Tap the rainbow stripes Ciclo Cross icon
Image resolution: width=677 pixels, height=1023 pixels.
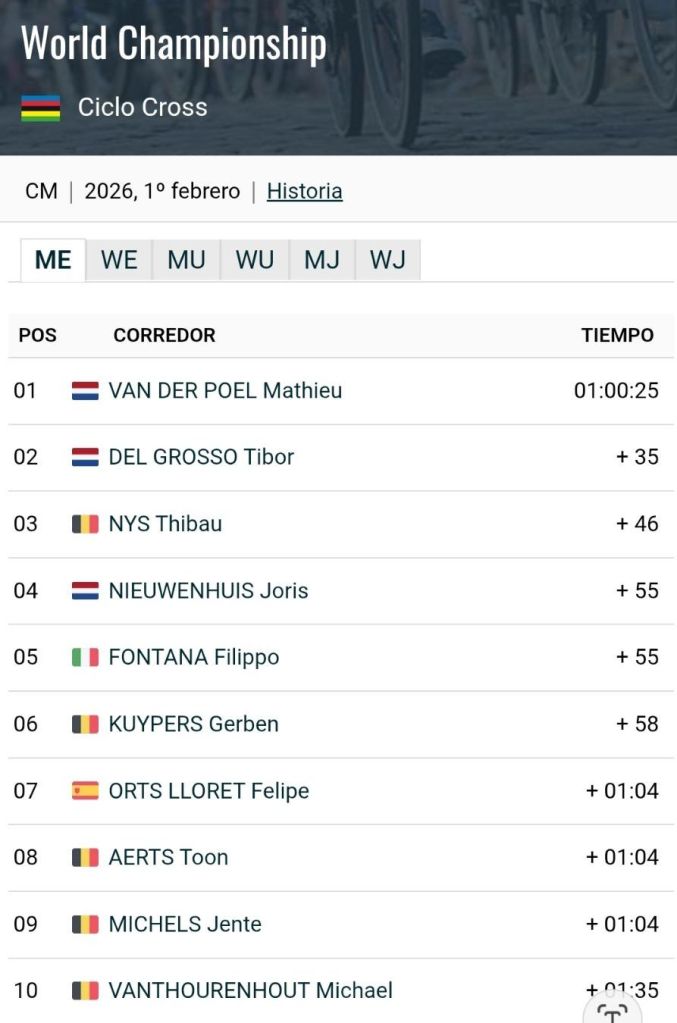point(41,108)
